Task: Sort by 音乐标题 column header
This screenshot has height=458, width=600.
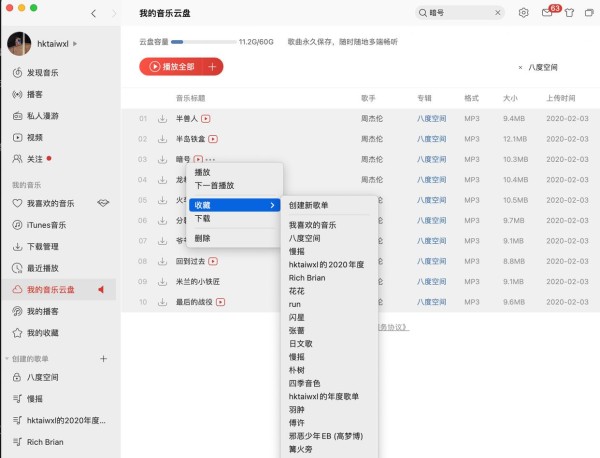Action: pos(191,98)
